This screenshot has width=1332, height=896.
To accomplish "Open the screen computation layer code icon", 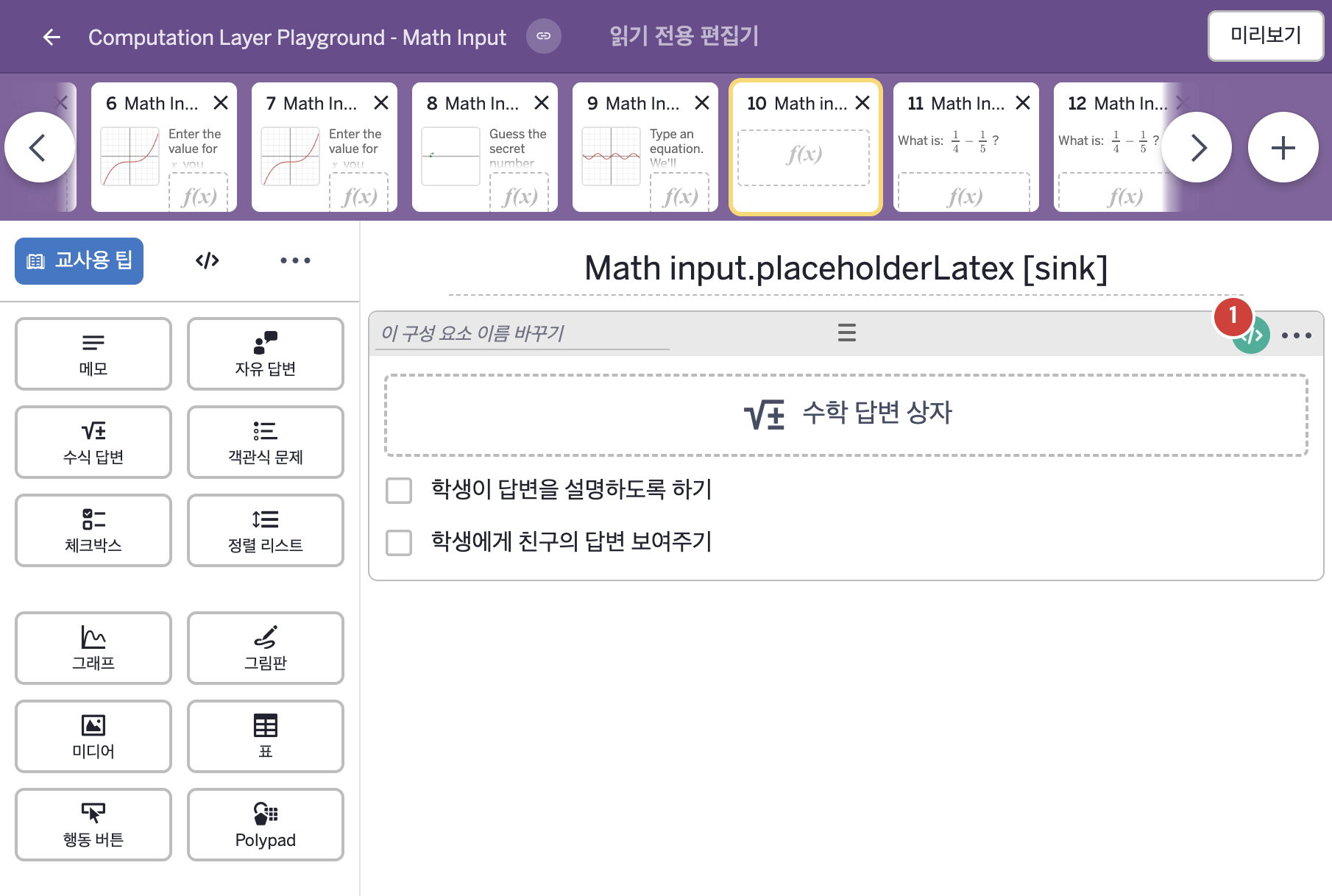I will [208, 260].
